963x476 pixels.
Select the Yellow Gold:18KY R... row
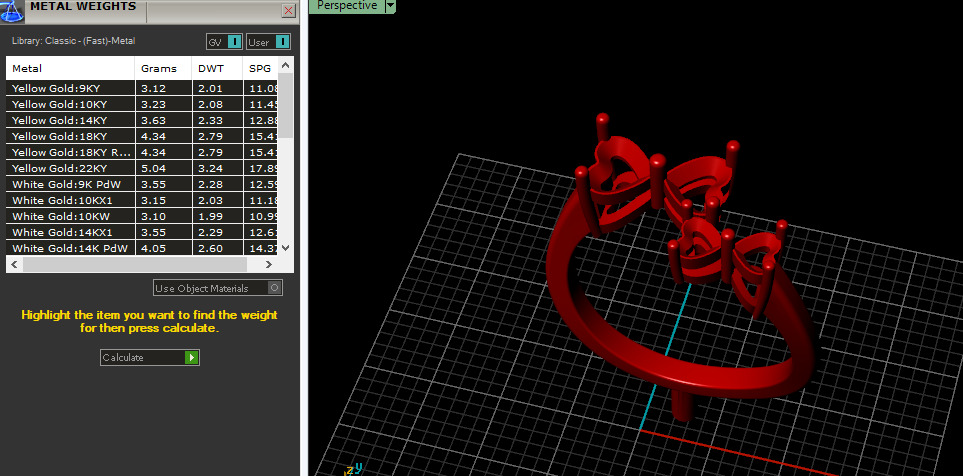[142, 152]
